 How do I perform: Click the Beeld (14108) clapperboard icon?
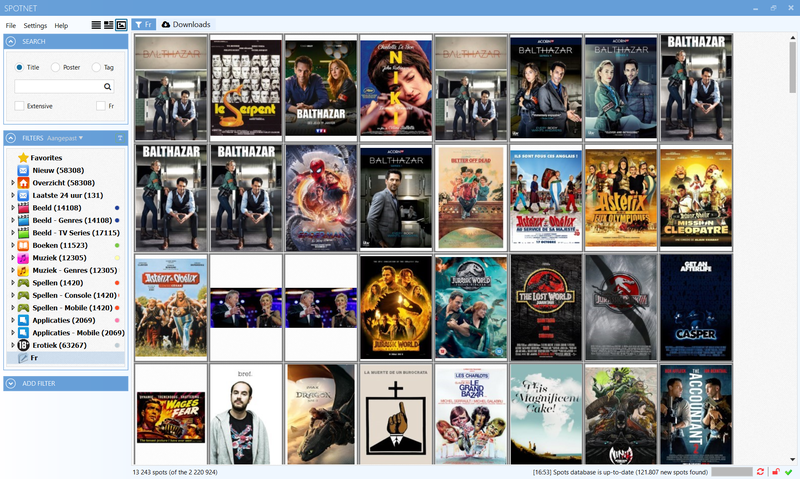(23, 208)
